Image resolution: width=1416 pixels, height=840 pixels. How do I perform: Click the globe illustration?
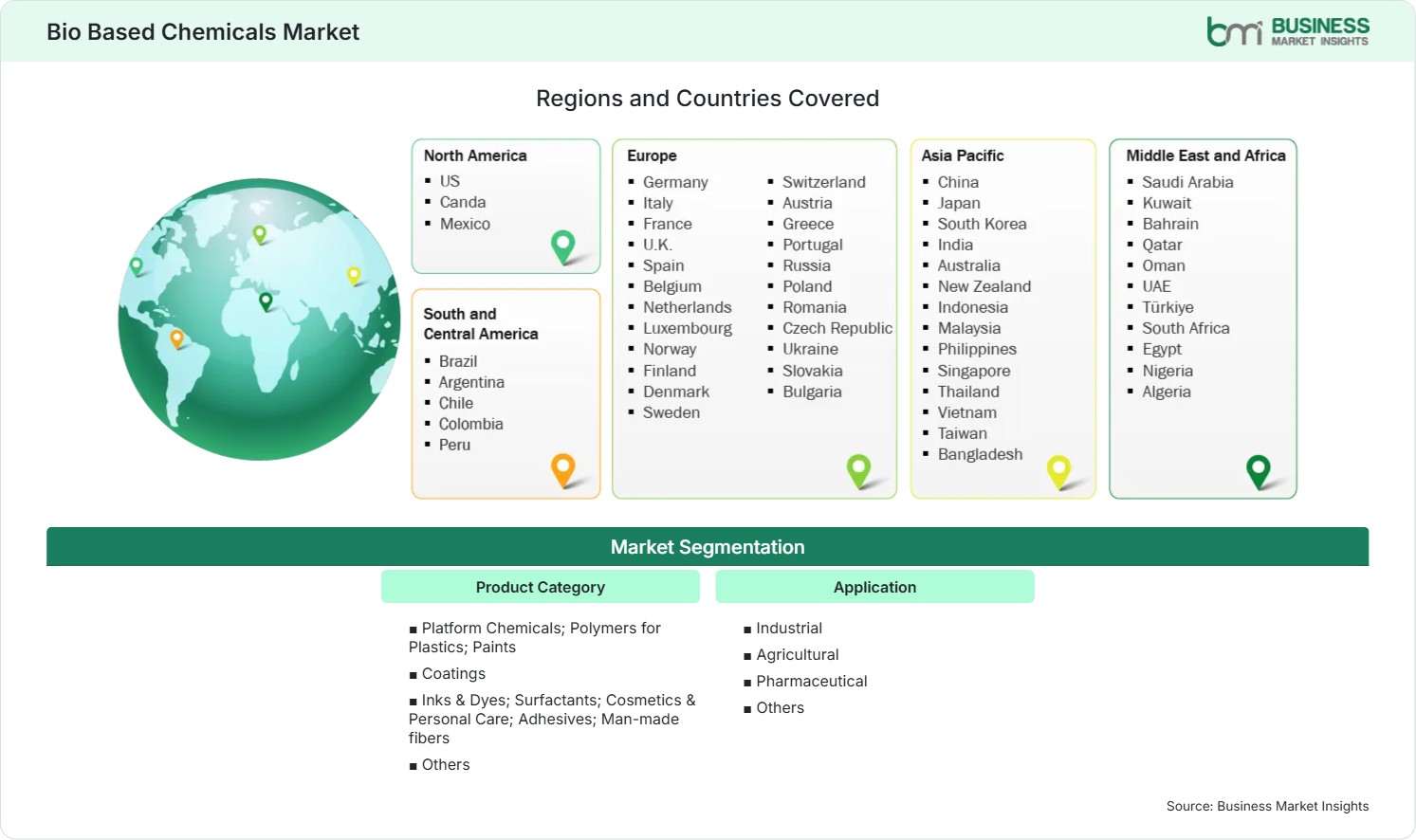coord(259,320)
